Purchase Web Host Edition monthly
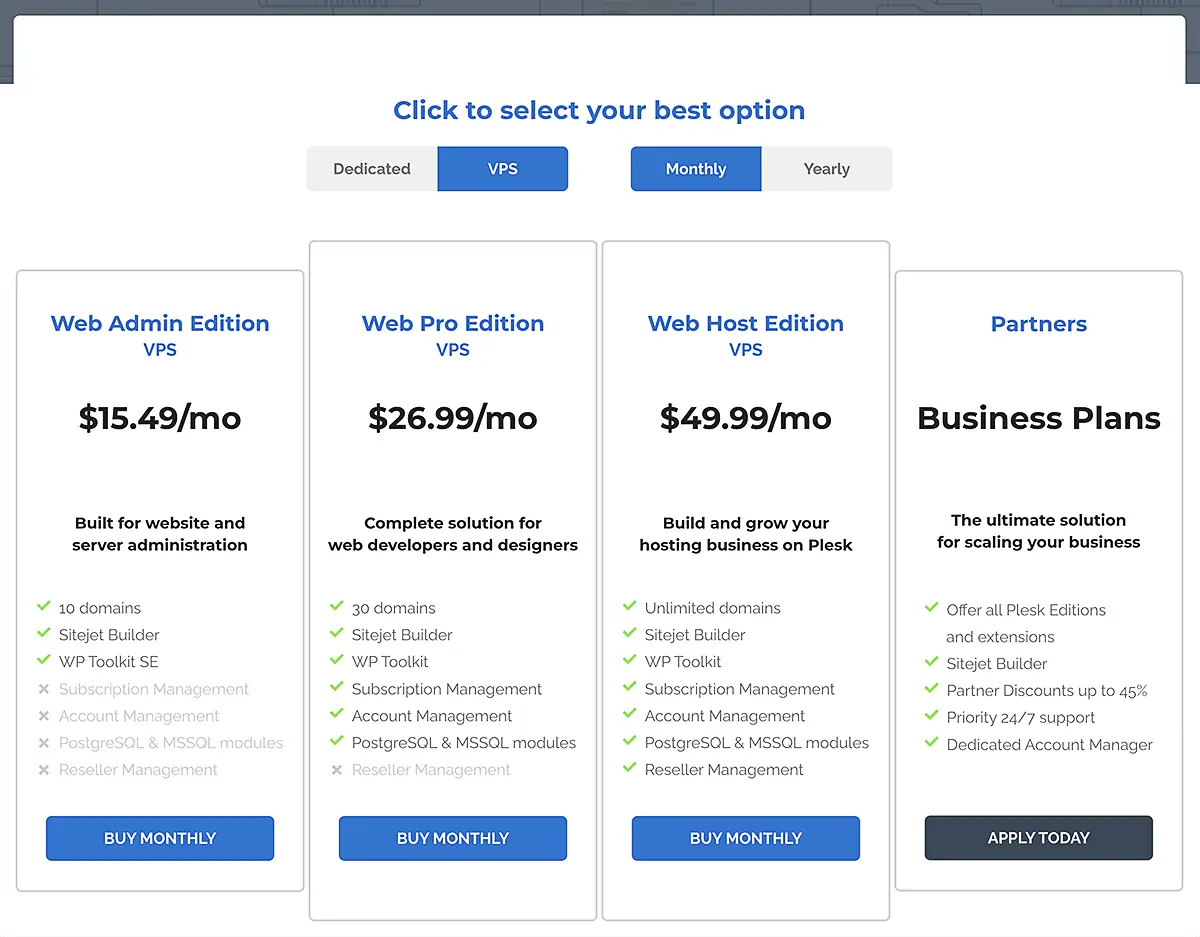The width and height of the screenshot is (1200, 937). (746, 838)
